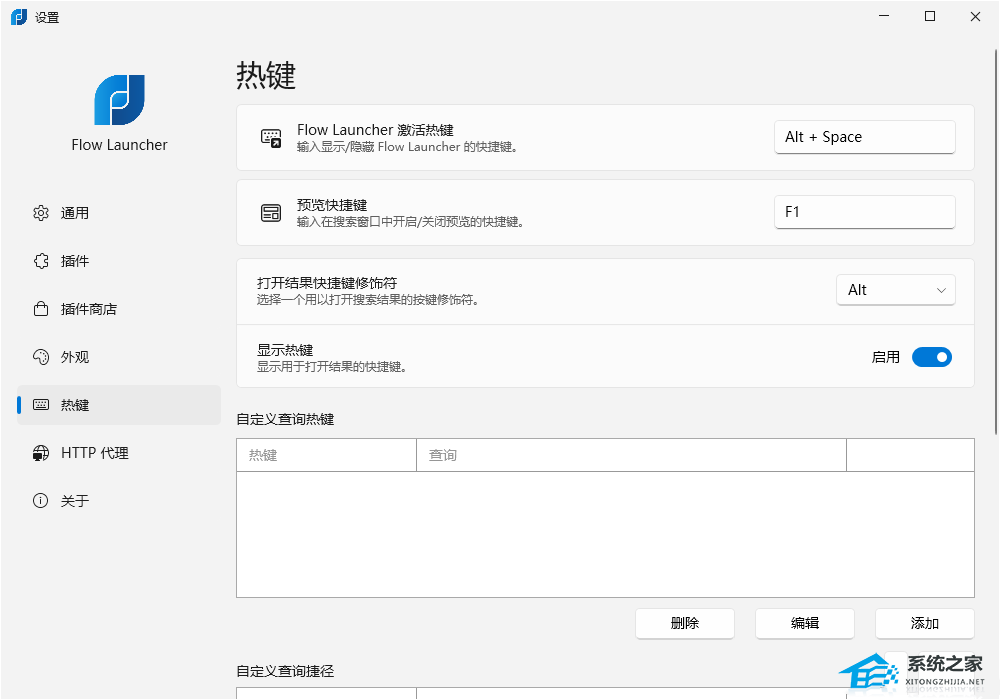The height and width of the screenshot is (700, 1000).
Task: Go to the 插件商店 page
Action: point(119,309)
